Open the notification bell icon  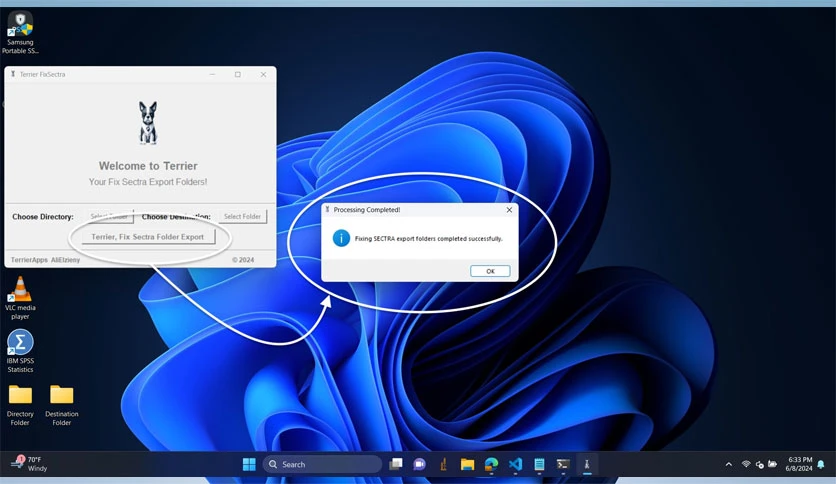pos(821,464)
